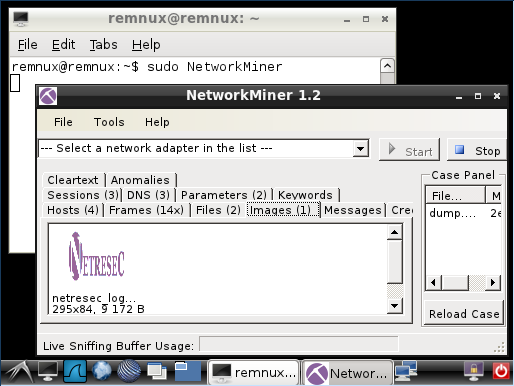
Task: Click the terminal icon in the remnux title bar
Action: [x=21, y=19]
